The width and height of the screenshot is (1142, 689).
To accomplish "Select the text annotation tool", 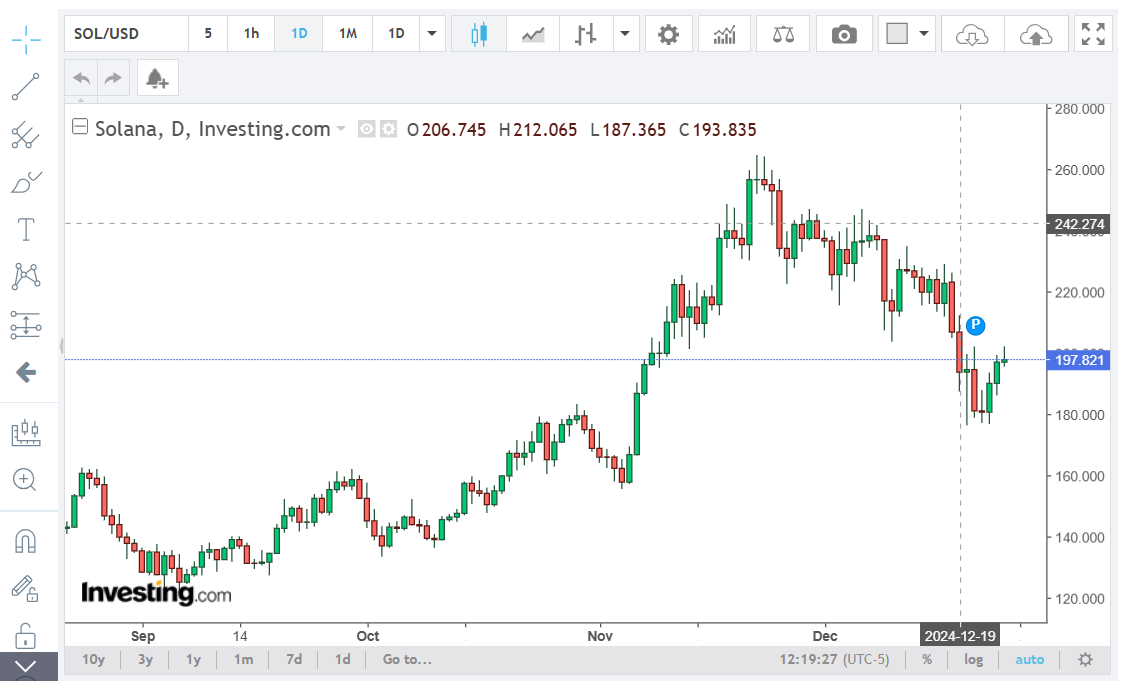I will click(25, 229).
